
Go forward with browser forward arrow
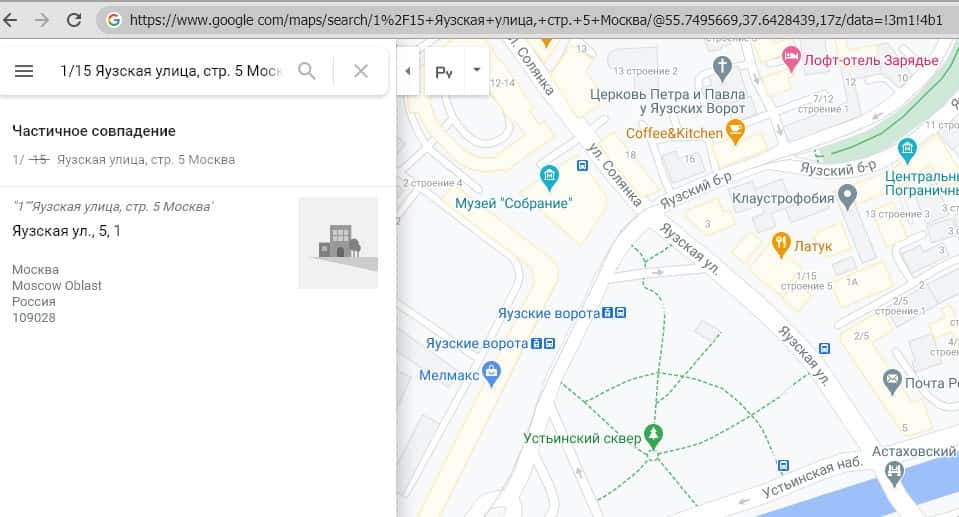(42, 19)
